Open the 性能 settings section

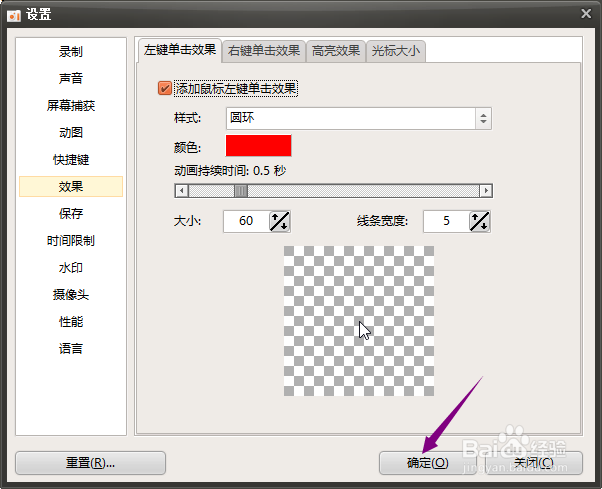pos(71,322)
